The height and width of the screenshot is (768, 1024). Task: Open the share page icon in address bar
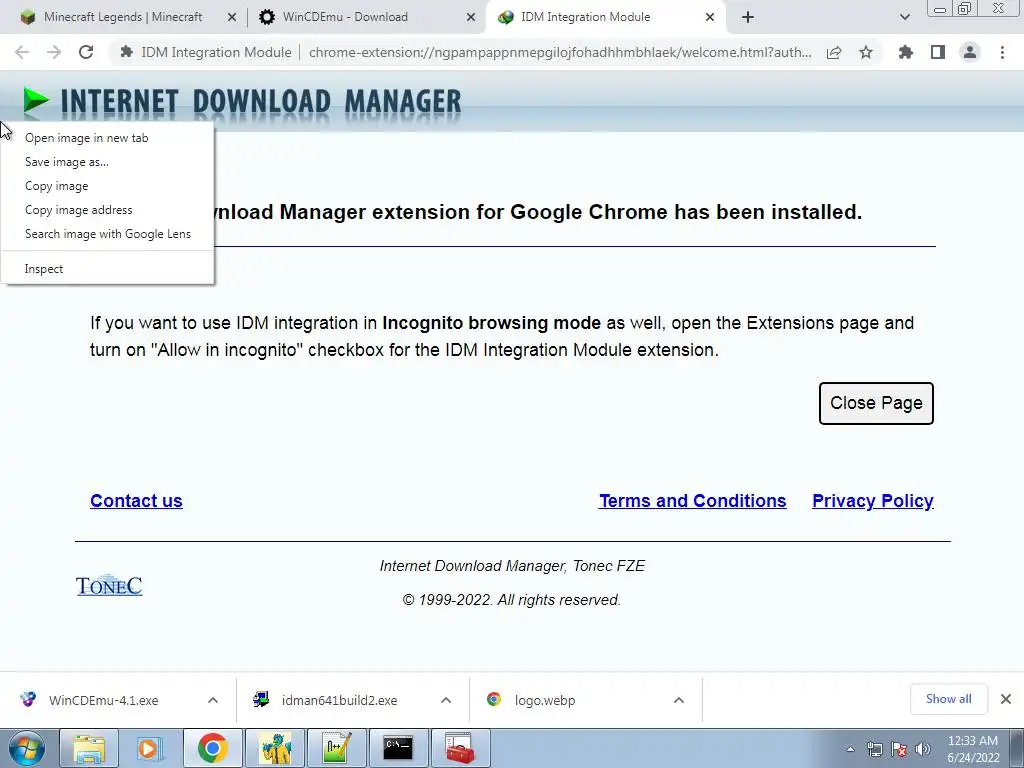834,52
